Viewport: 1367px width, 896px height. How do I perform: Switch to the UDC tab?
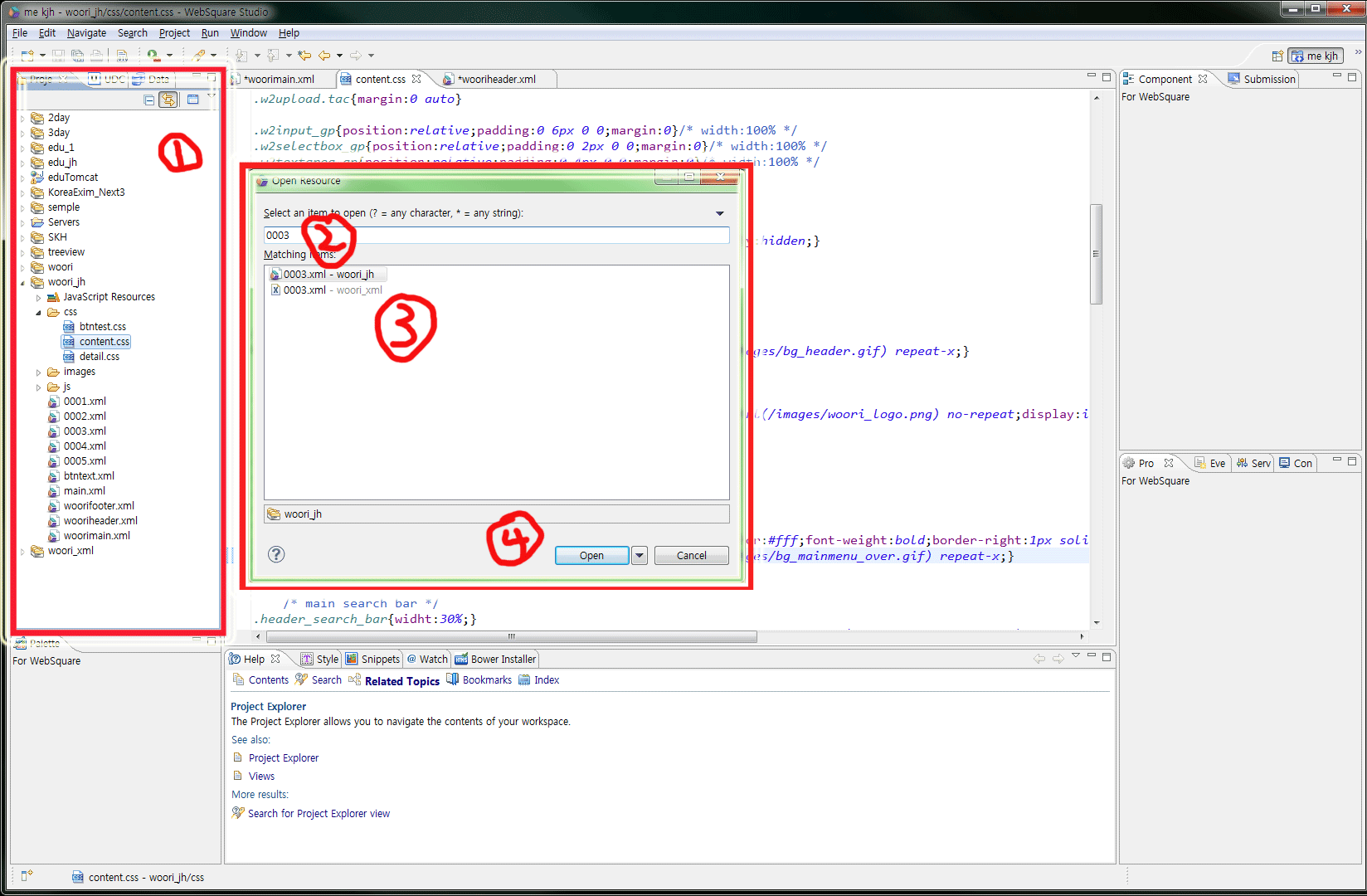(x=106, y=79)
